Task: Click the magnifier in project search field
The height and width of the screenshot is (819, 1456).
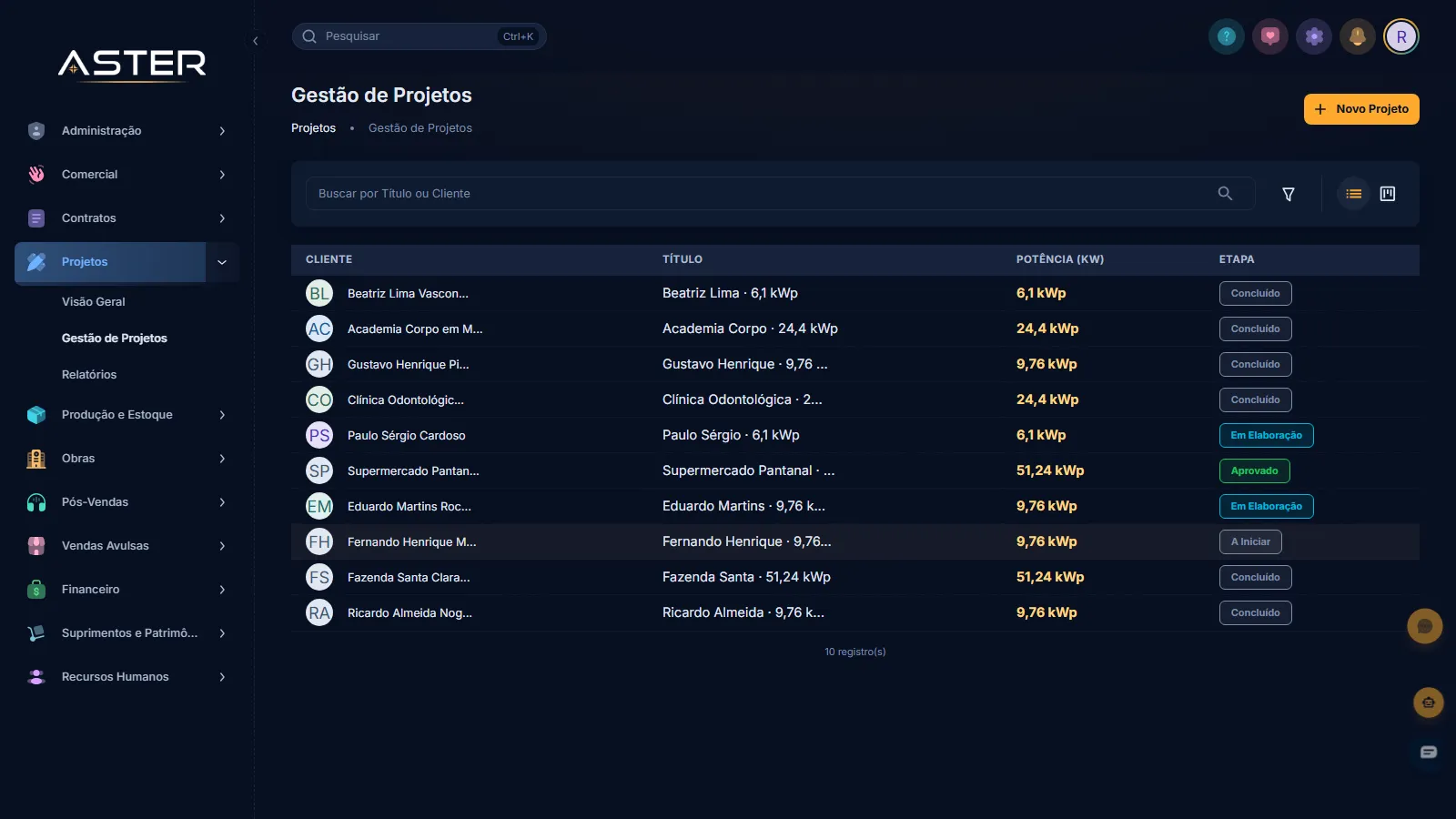Action: 1226,194
